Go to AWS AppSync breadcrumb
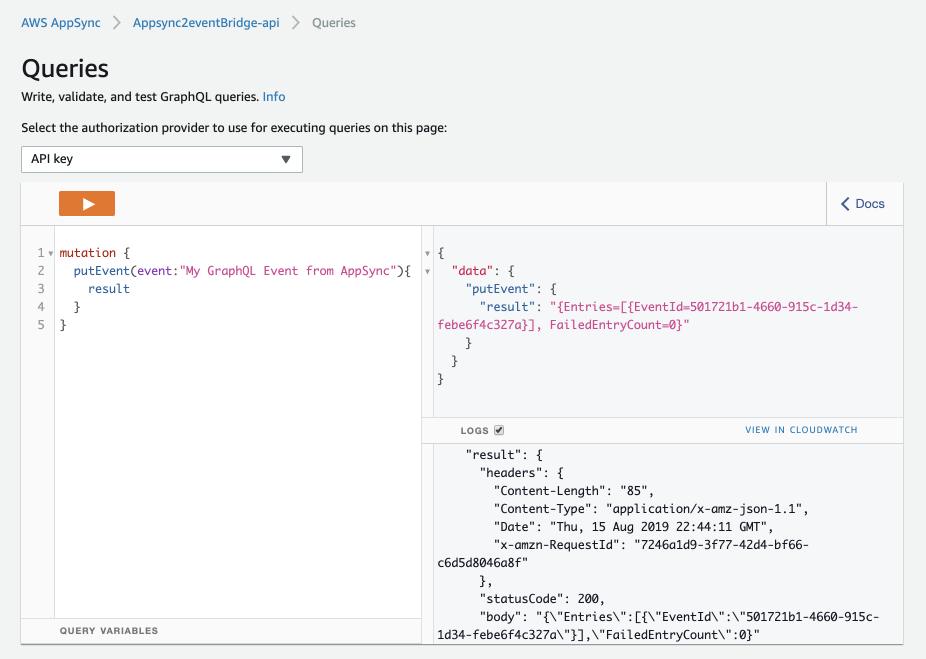This screenshot has width=926, height=659. pos(61,23)
